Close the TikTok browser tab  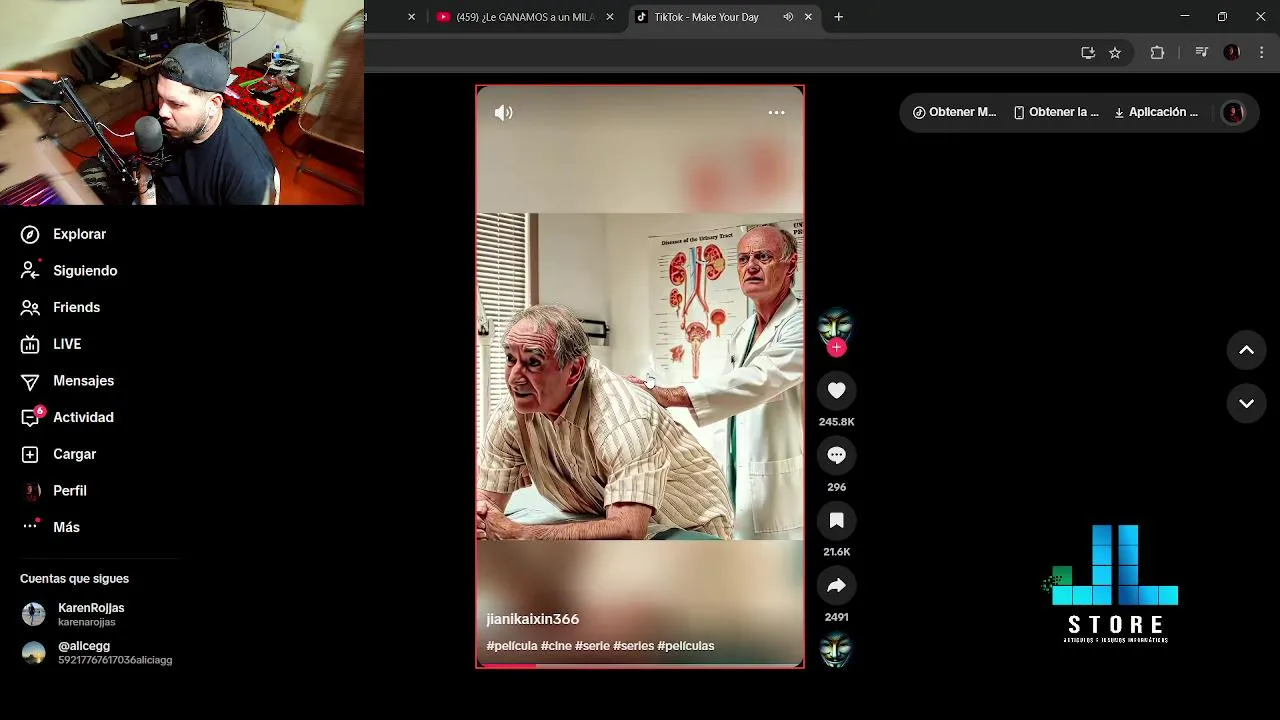[x=808, y=17]
